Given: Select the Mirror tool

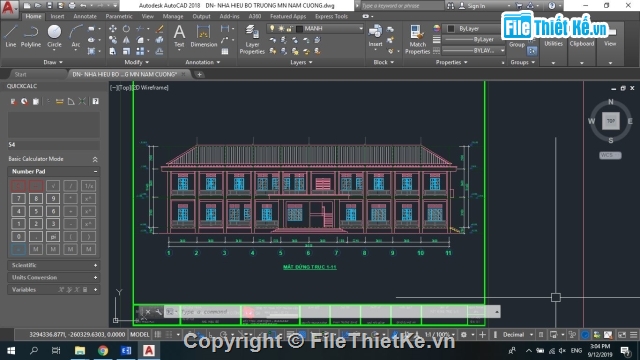Looking at the screenshot, I should 127,40.
